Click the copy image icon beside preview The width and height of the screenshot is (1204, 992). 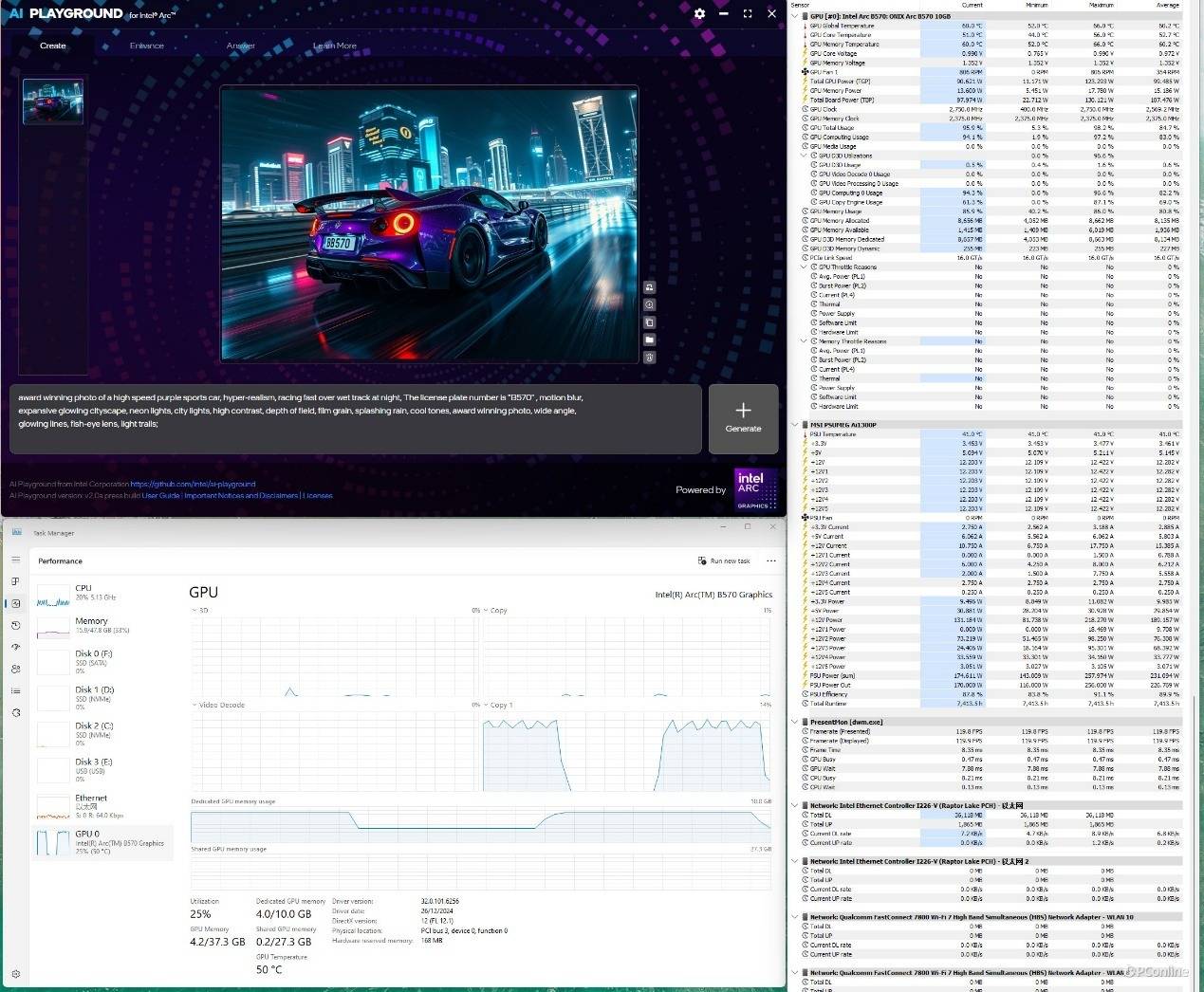[x=649, y=322]
